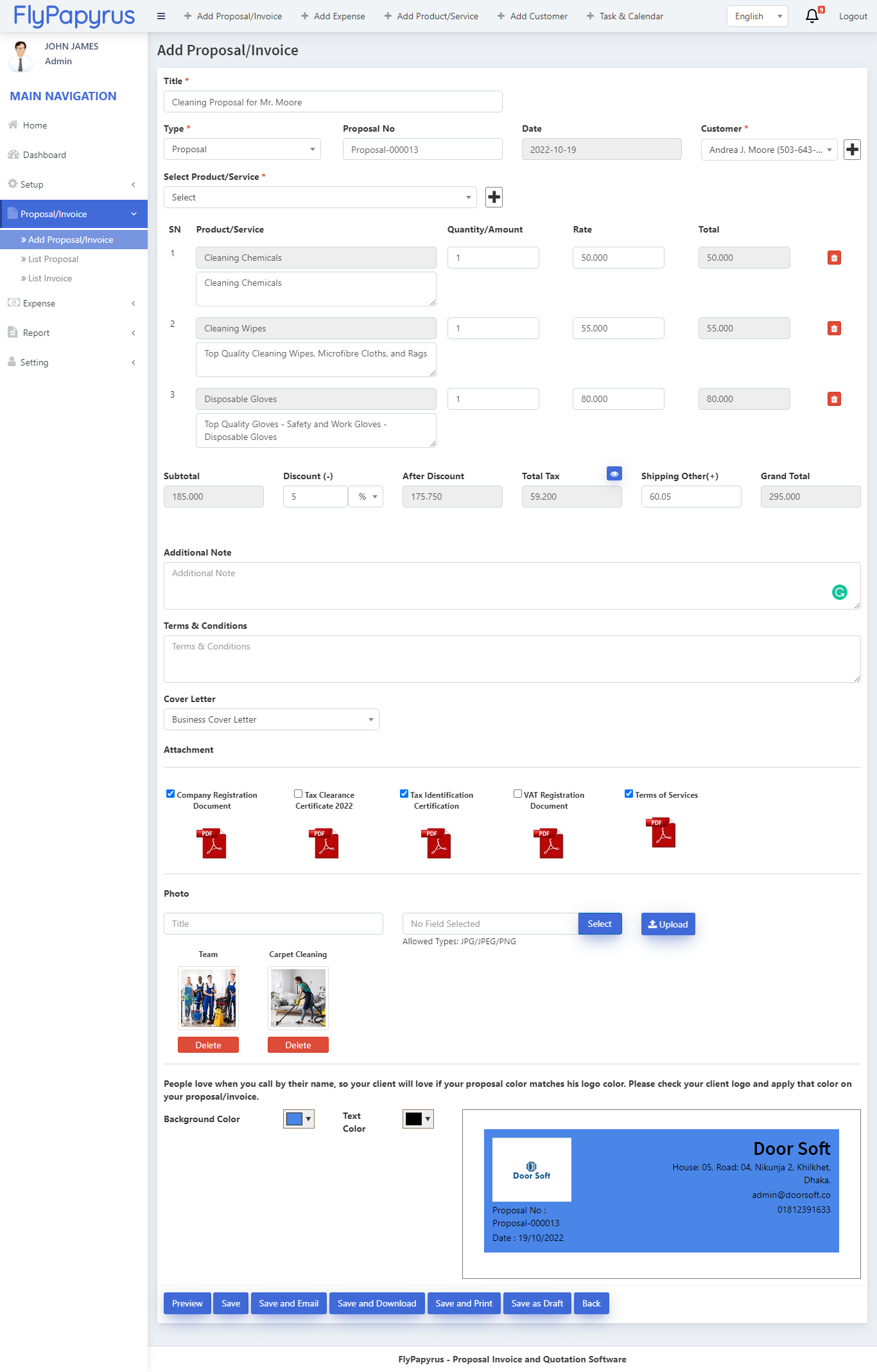Enable VAT Registration Document attachment
The image size is (877, 1372).
pyautogui.click(x=517, y=794)
